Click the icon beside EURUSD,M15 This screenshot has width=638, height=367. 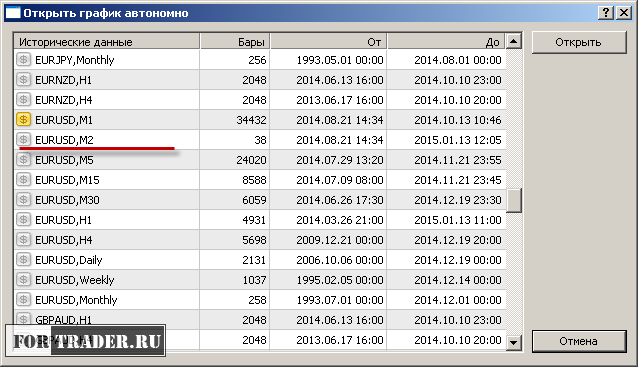tap(24, 179)
